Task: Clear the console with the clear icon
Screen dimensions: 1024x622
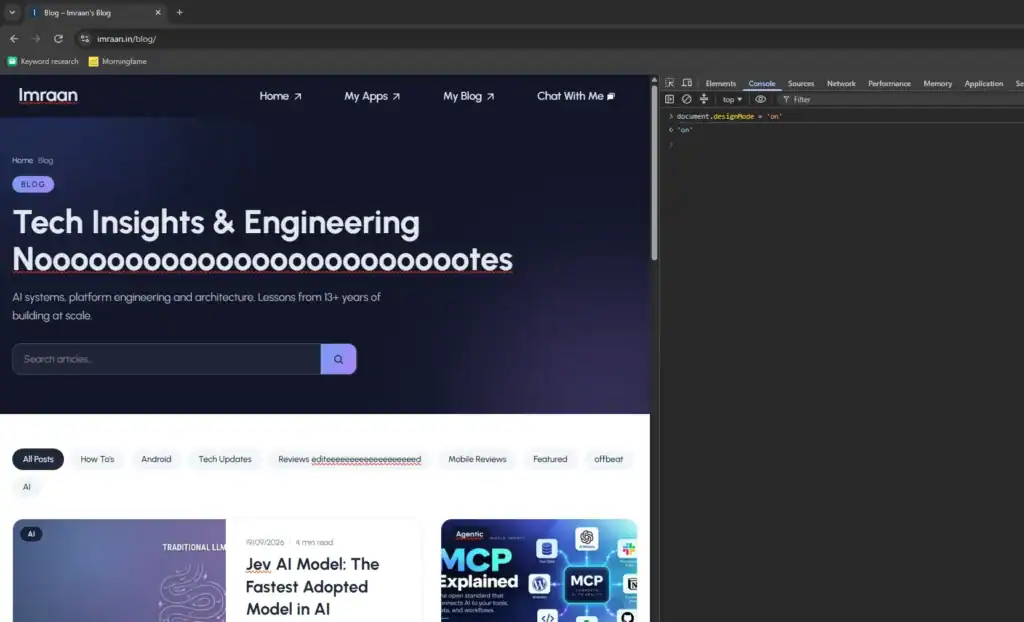Action: point(686,99)
